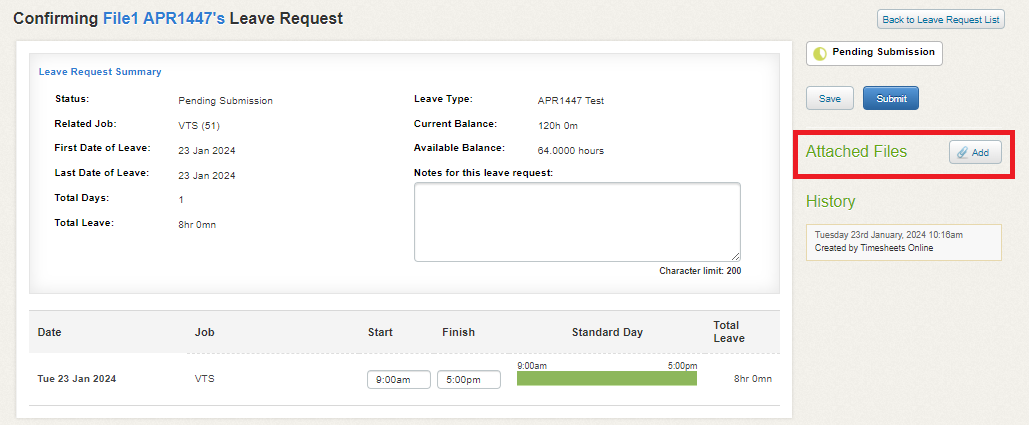
Task: Click the Pending Submission status icon
Action: 820,54
